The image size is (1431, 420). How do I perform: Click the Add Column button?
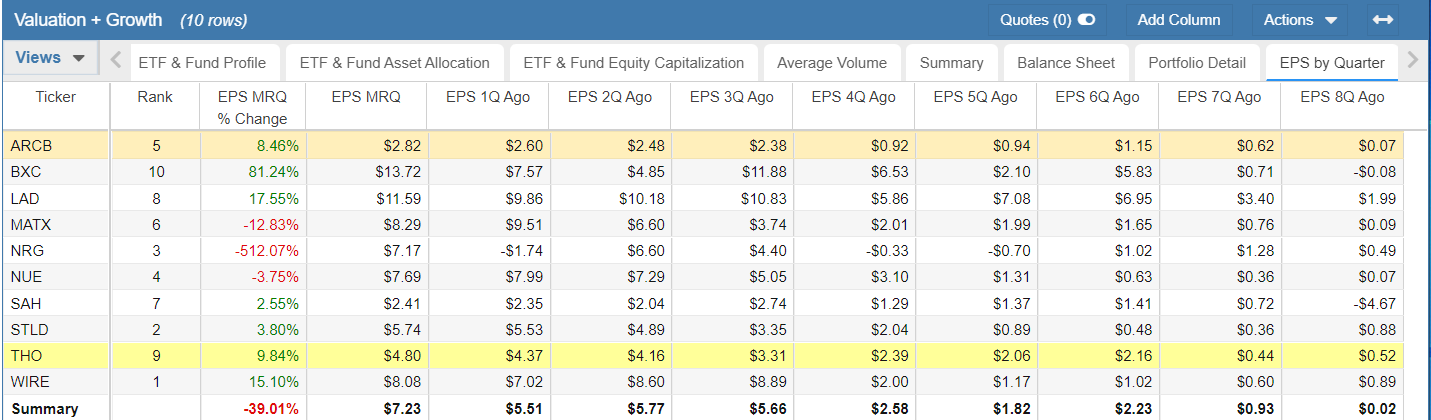1179,20
